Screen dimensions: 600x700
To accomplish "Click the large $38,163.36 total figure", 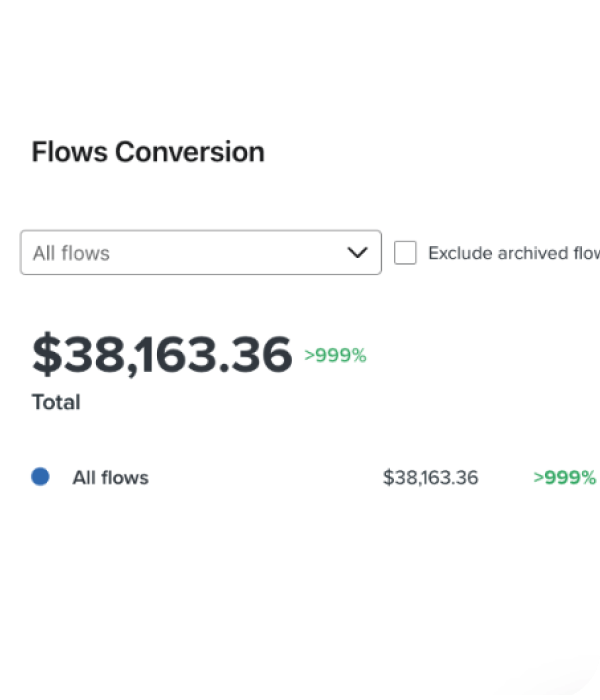I will point(162,354).
